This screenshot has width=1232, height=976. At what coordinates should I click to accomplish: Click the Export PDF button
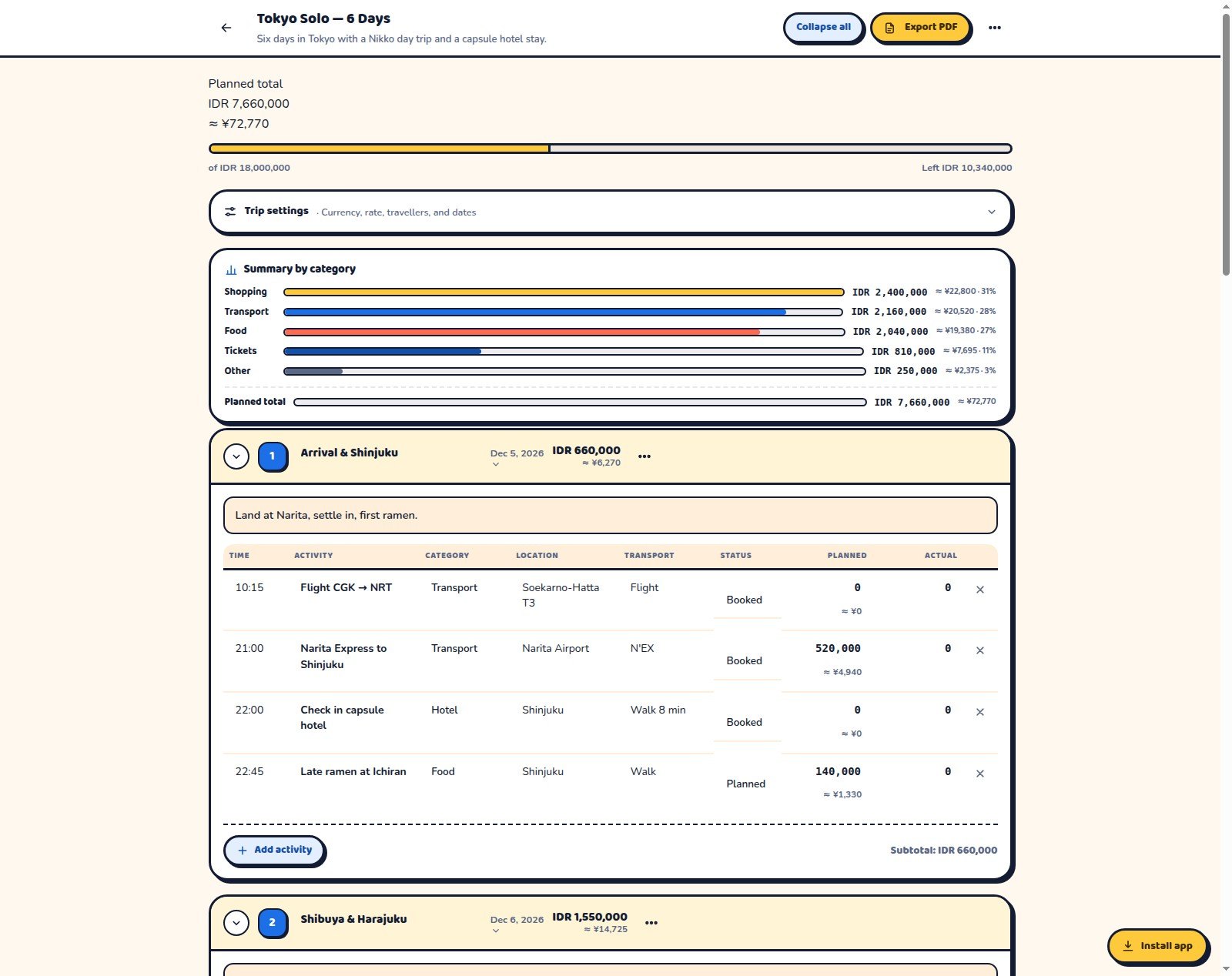pos(920,27)
